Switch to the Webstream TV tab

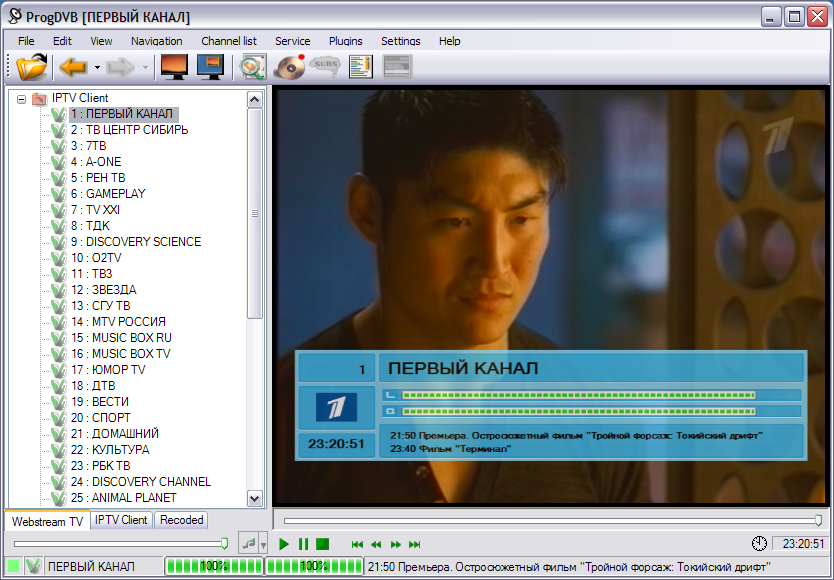pyautogui.click(x=47, y=521)
